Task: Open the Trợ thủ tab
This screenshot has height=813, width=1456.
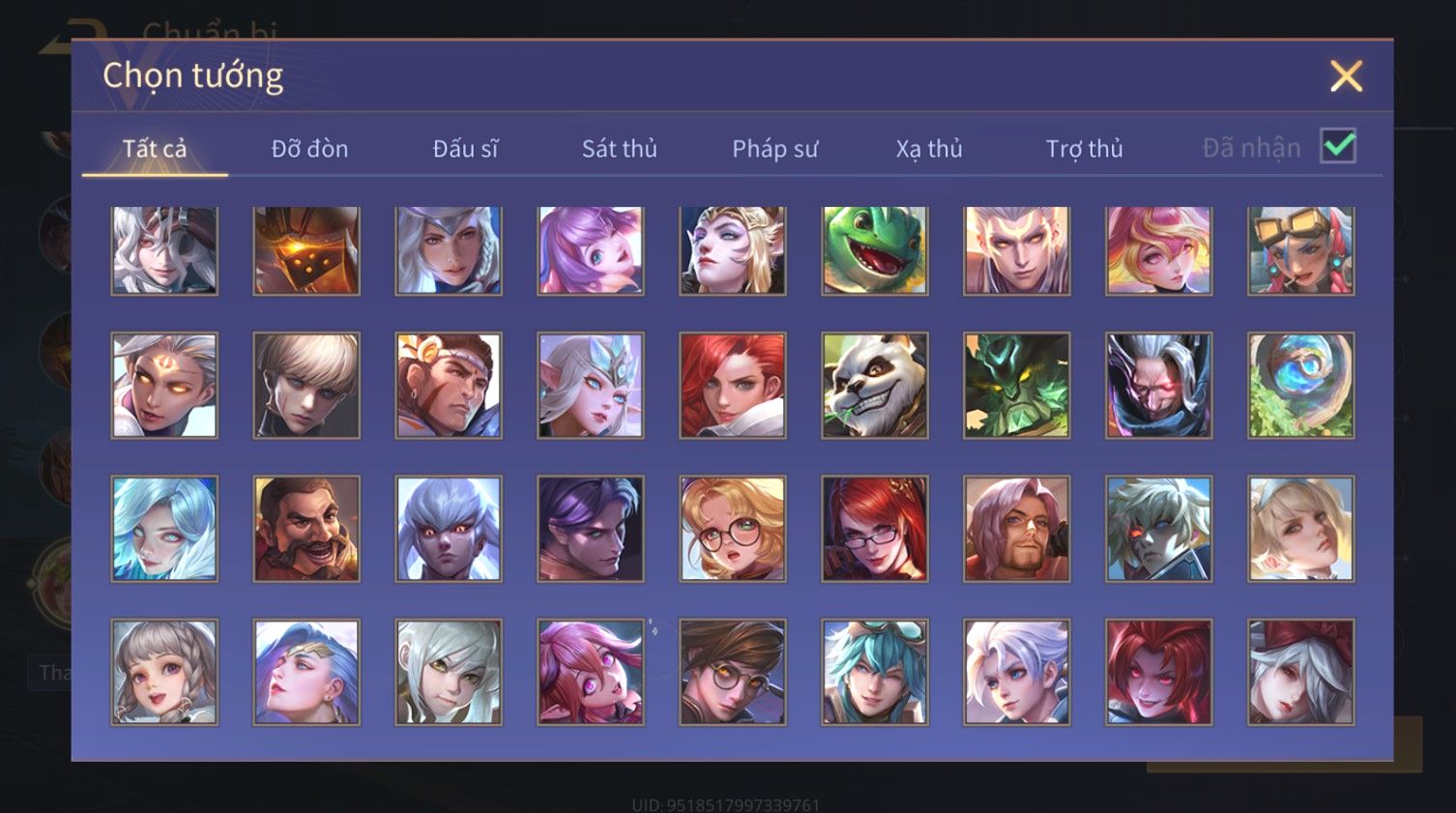Action: [1085, 149]
